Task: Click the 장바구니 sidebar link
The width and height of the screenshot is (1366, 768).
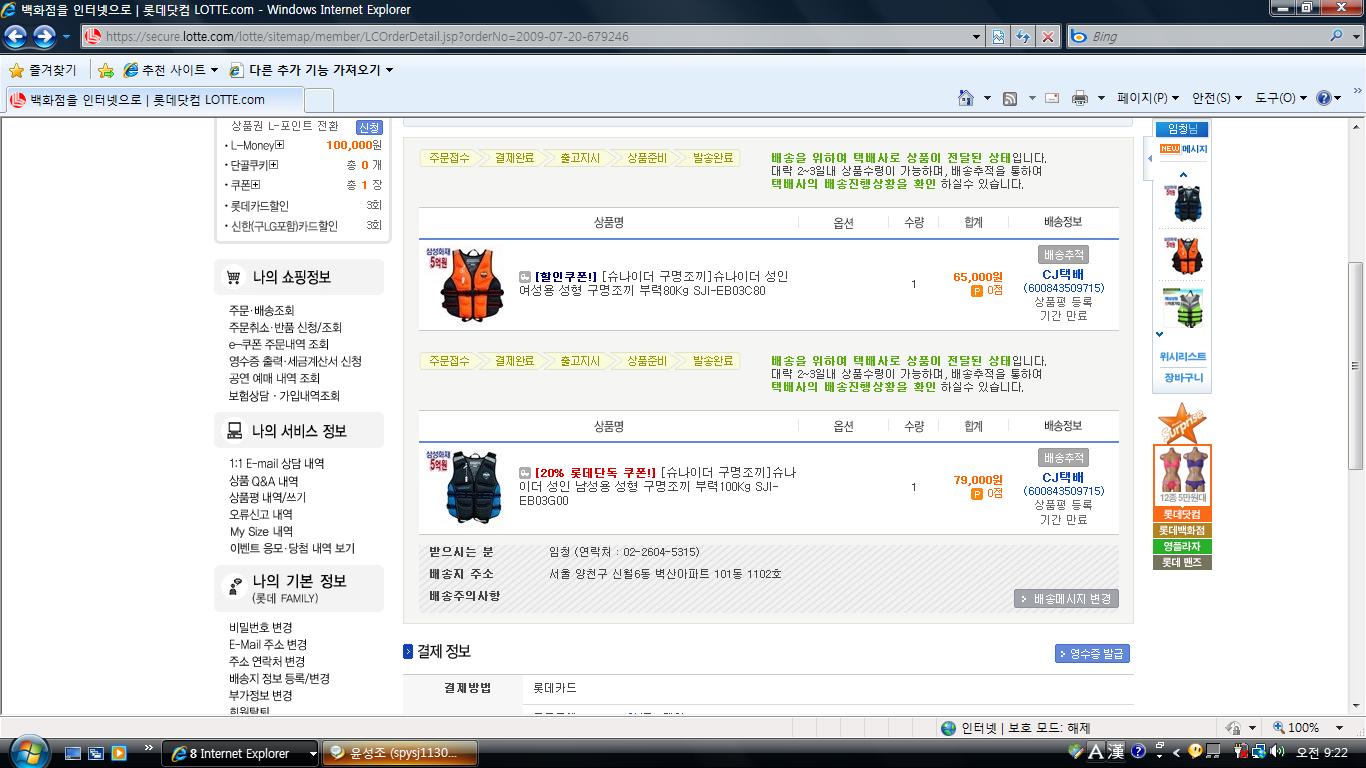Action: click(1184, 378)
